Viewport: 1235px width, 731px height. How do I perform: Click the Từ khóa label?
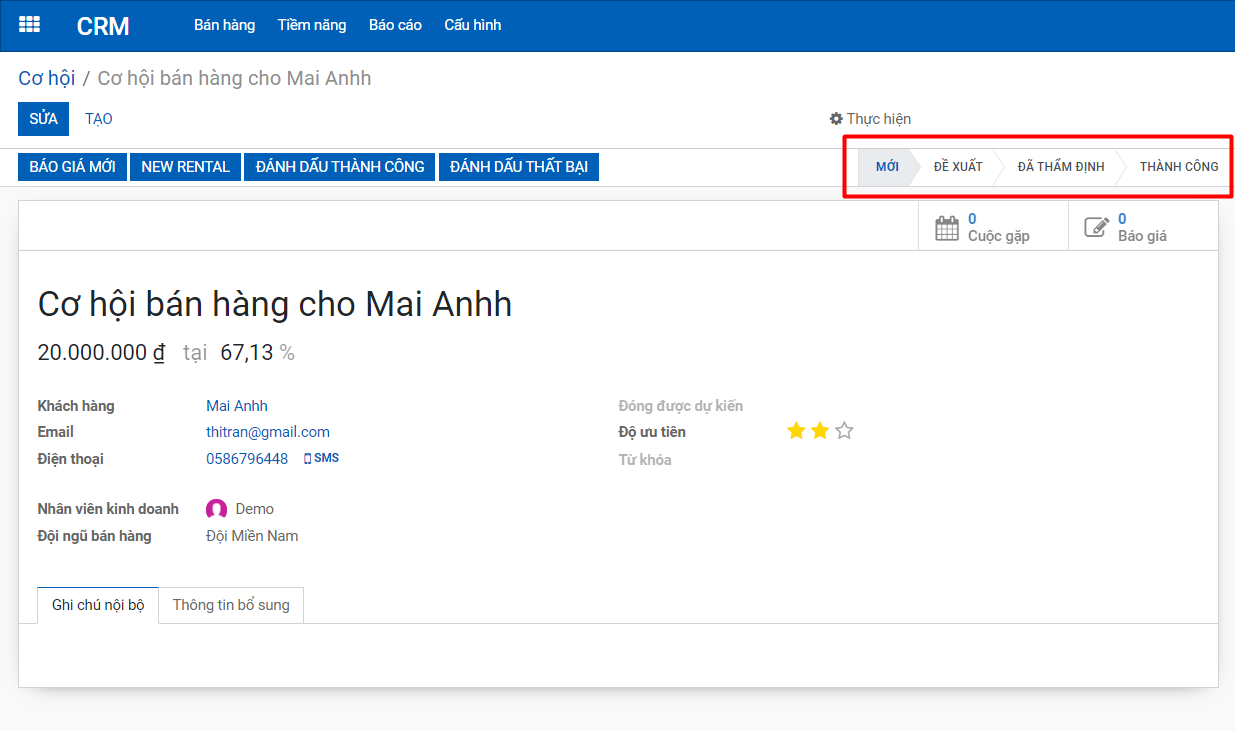[x=645, y=460]
